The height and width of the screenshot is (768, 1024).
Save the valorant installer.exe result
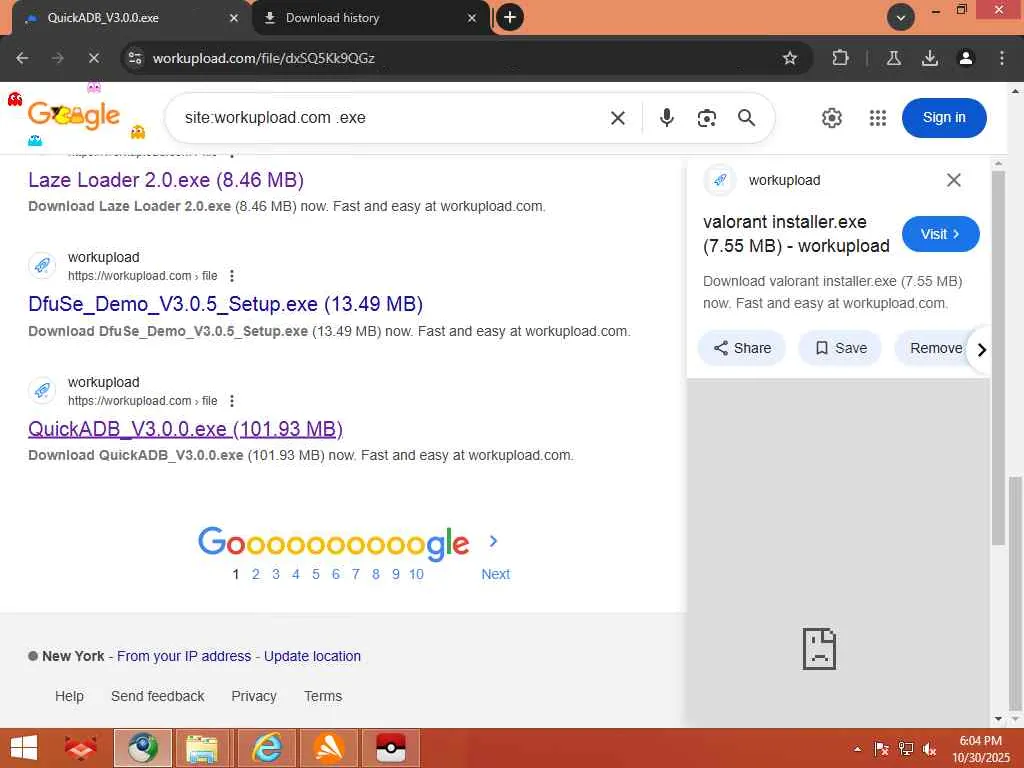pyautogui.click(x=840, y=348)
